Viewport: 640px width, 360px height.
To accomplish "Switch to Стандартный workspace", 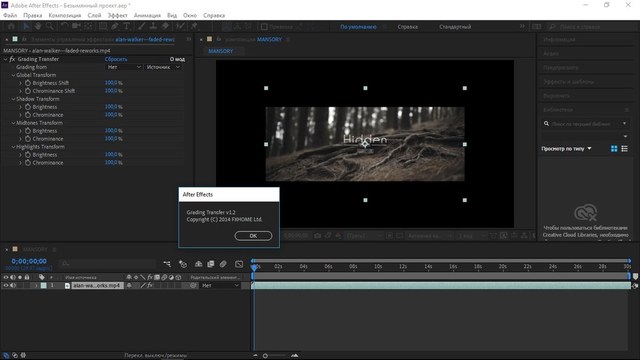I will [455, 27].
